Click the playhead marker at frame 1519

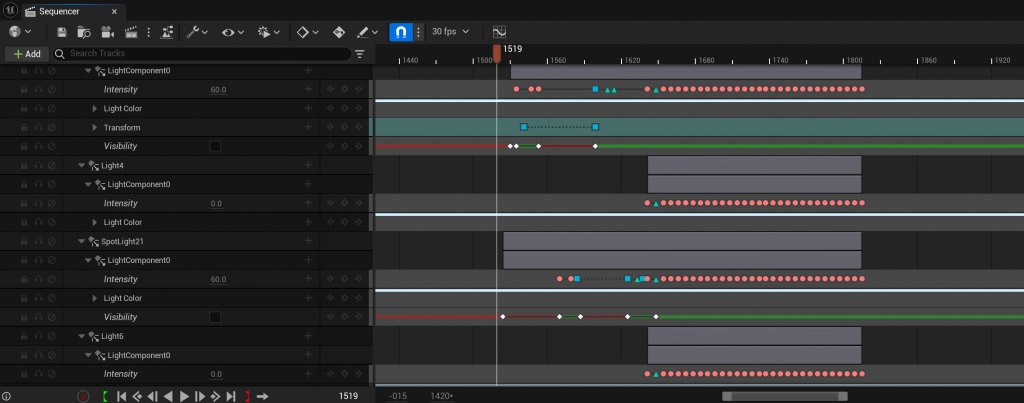[497, 52]
